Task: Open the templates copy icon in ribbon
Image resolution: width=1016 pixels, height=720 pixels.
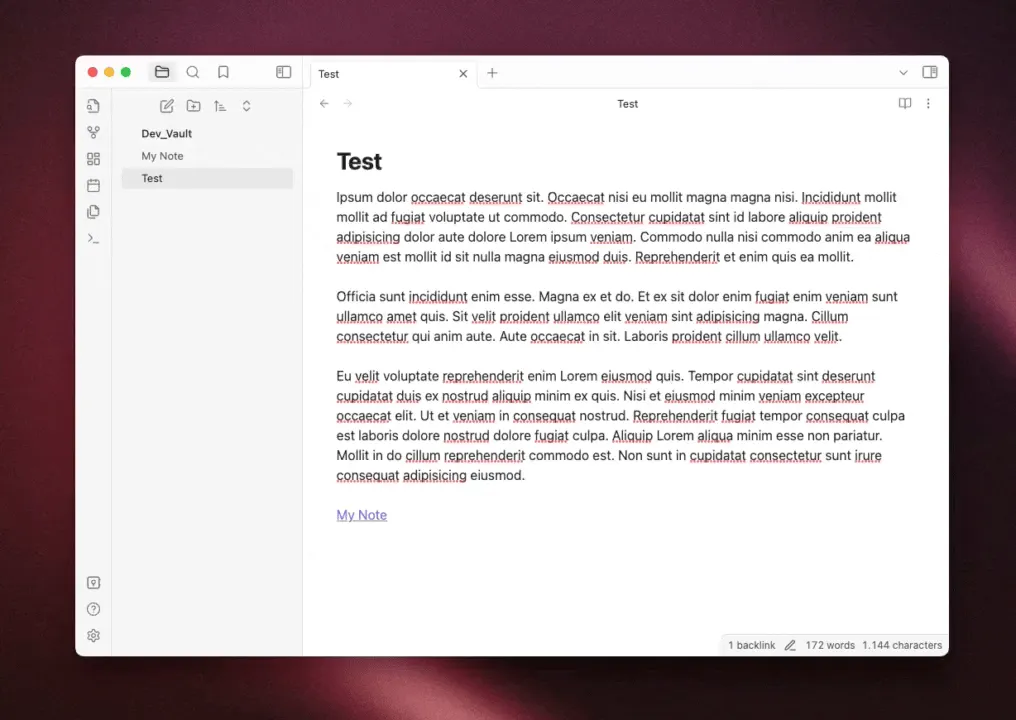Action: pyautogui.click(x=93, y=212)
